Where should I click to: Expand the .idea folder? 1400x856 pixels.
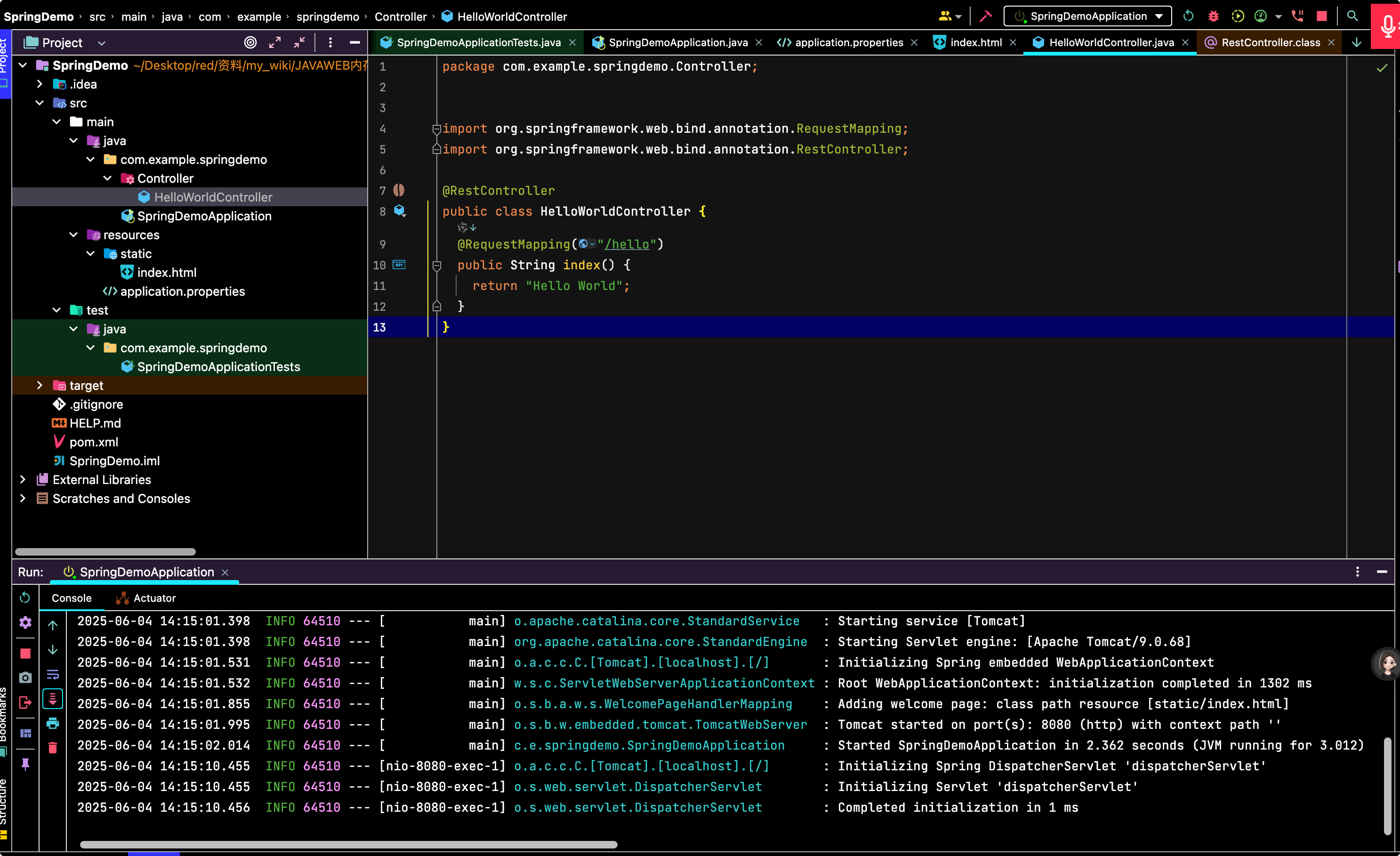click(39, 84)
